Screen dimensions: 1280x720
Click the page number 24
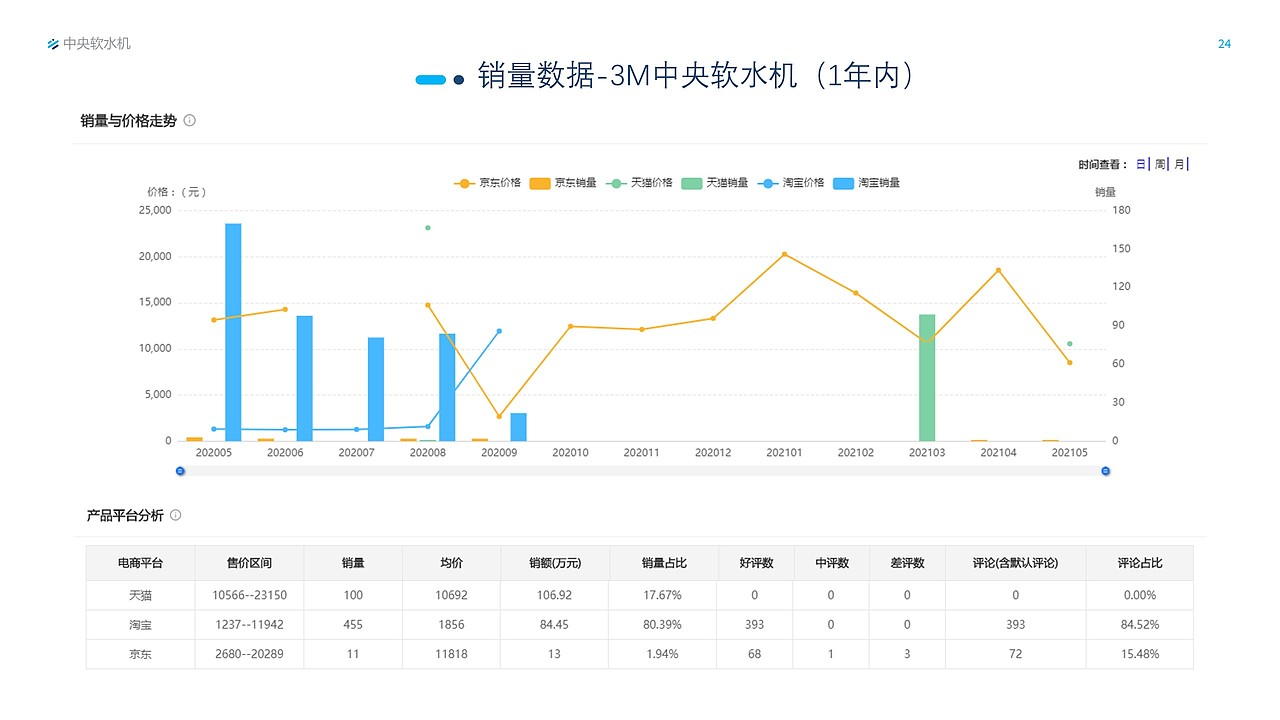(x=1224, y=44)
